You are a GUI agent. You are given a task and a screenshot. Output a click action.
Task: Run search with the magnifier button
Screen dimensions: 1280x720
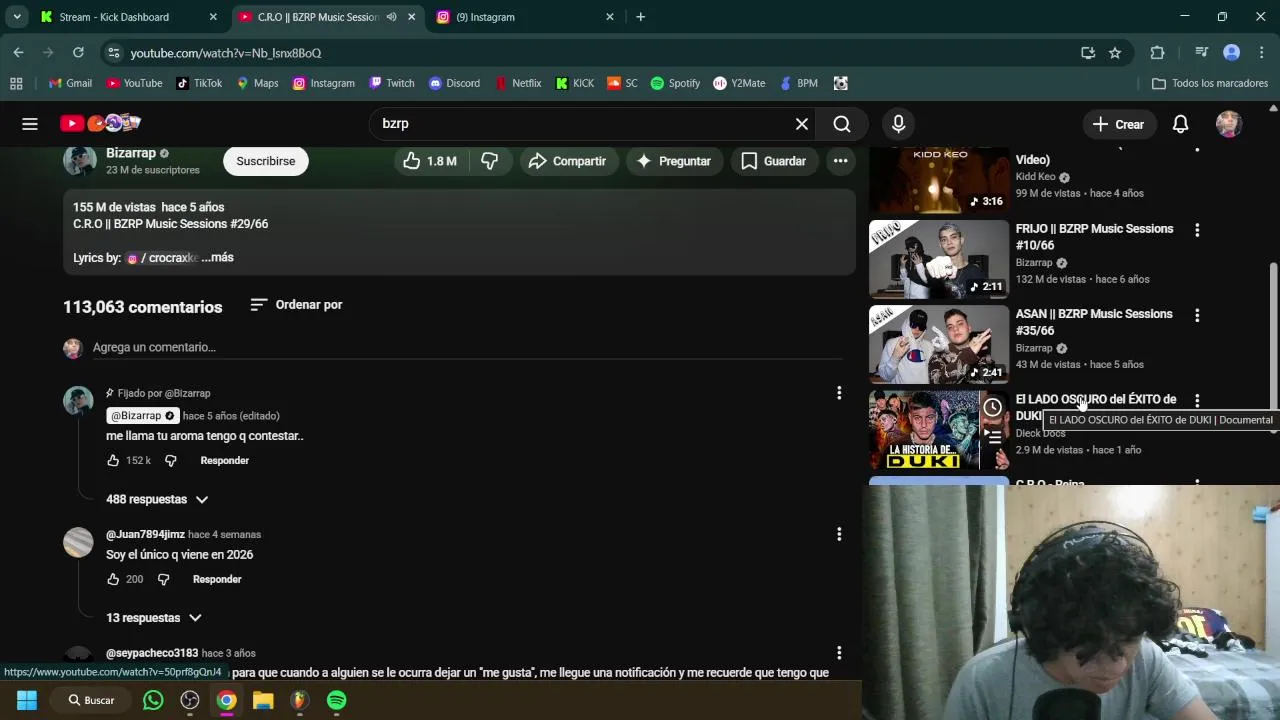[842, 124]
